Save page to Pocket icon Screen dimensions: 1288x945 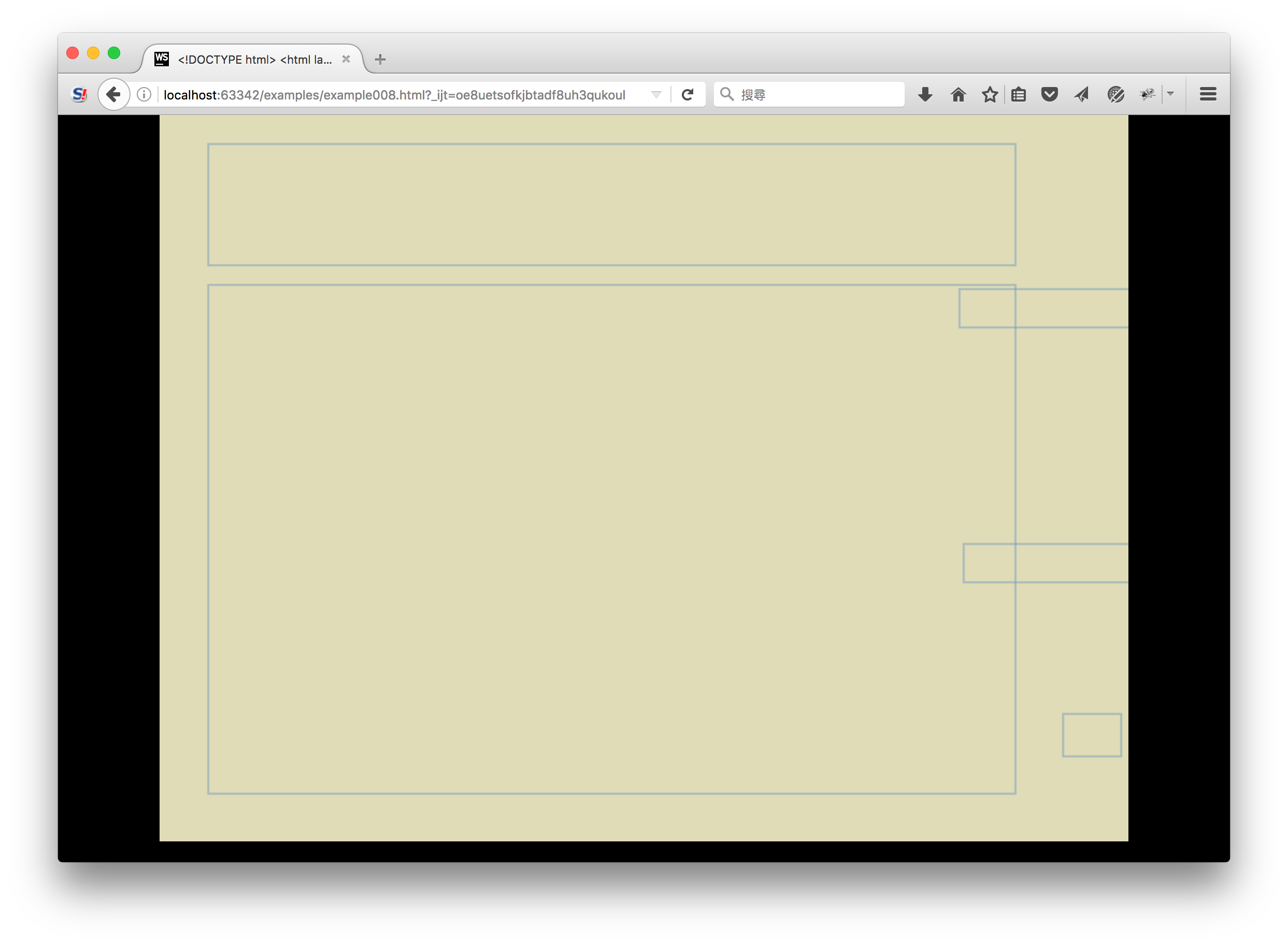pos(1050,94)
